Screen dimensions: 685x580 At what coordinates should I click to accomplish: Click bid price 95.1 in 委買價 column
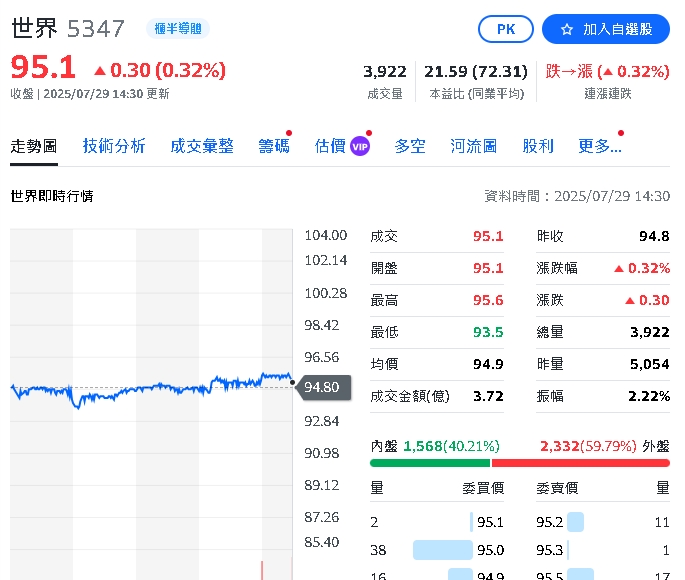[x=490, y=522]
